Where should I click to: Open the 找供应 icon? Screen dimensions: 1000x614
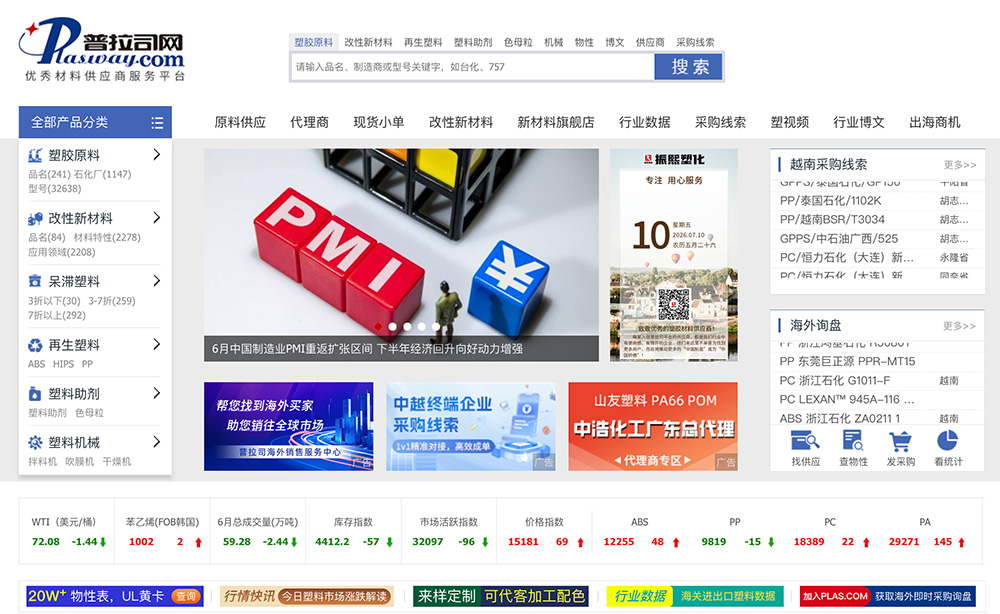(x=805, y=441)
